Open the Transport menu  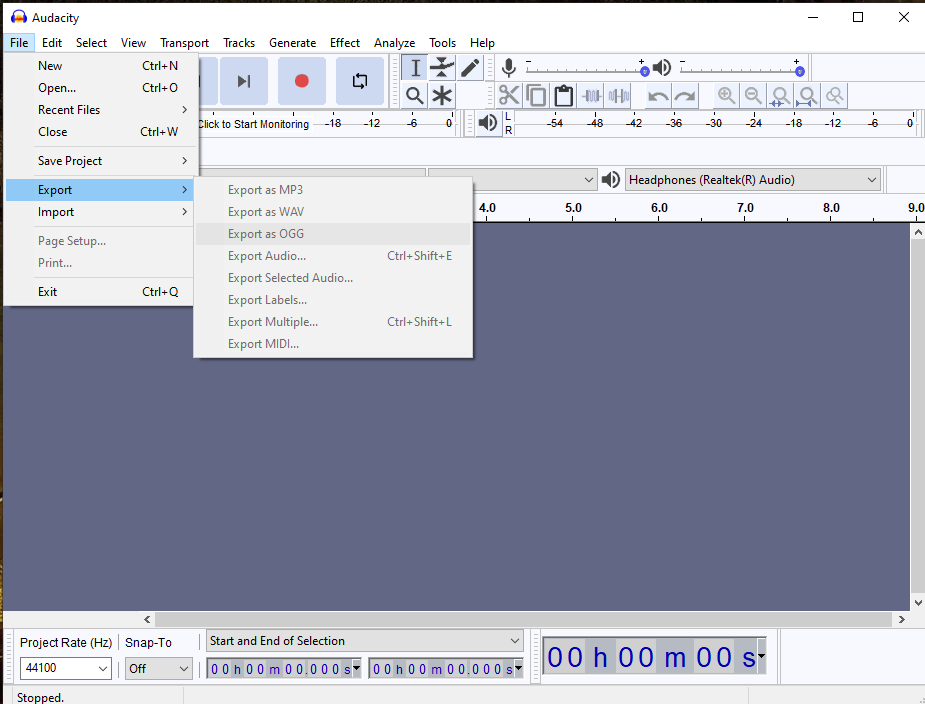(x=184, y=42)
